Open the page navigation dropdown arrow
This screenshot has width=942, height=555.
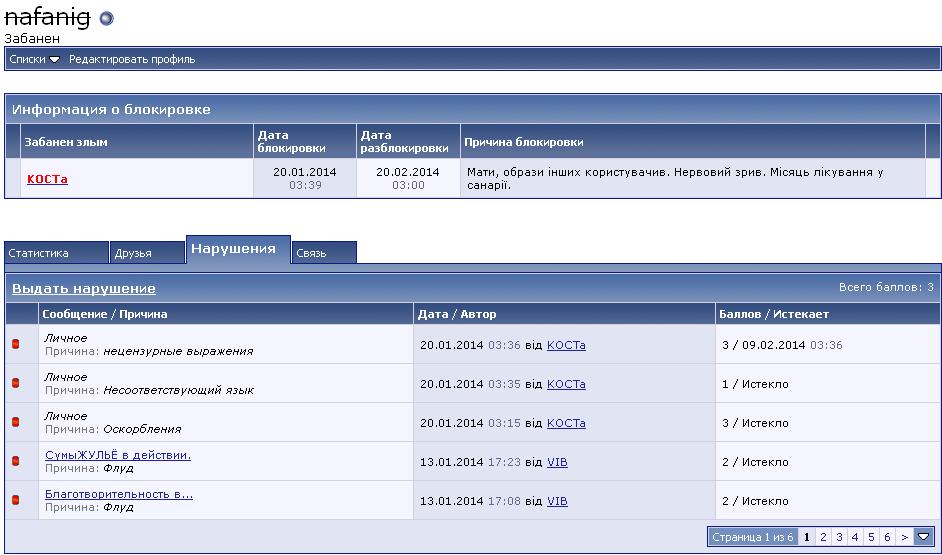[924, 537]
